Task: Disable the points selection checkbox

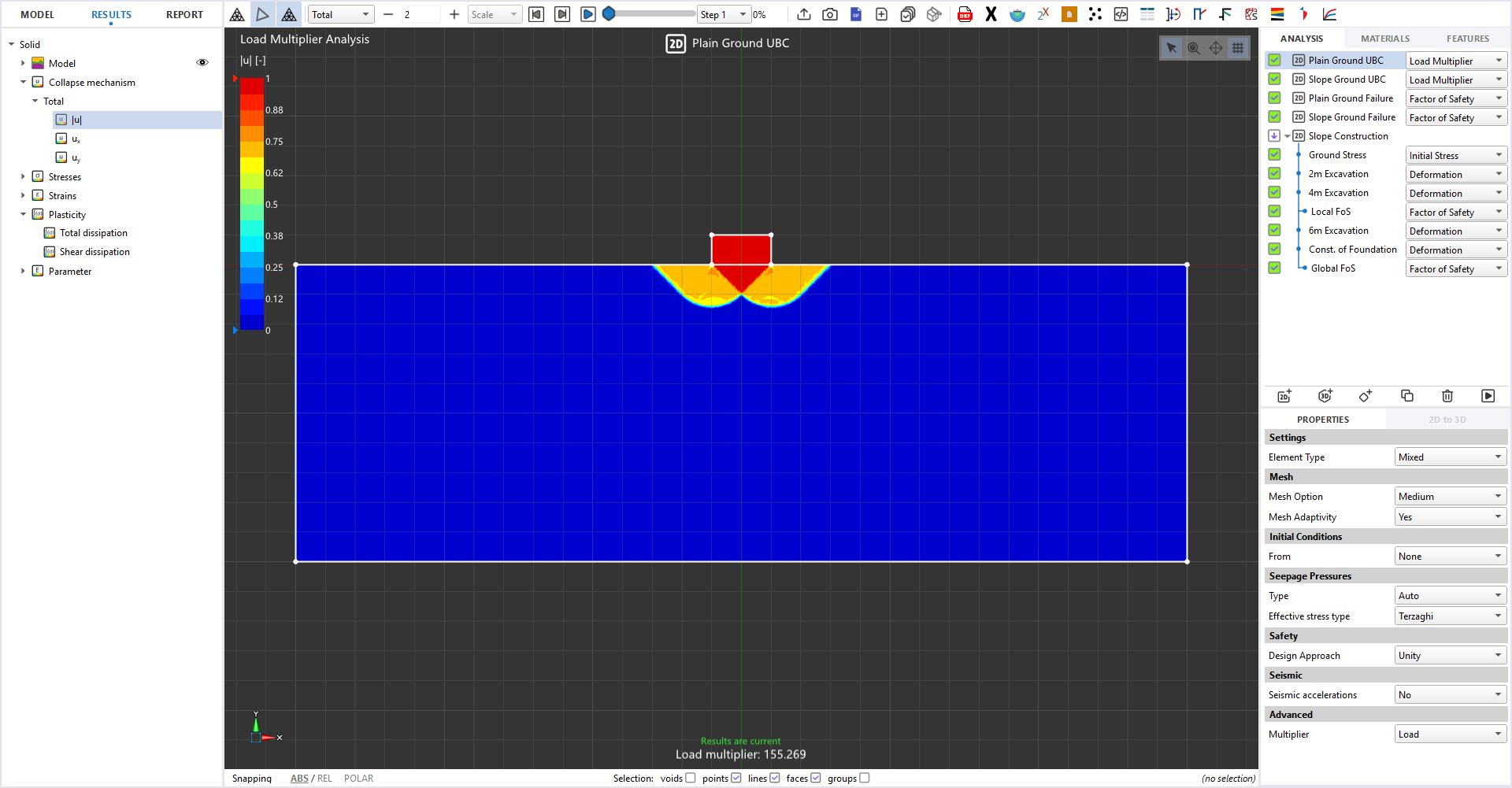Action: [x=736, y=778]
